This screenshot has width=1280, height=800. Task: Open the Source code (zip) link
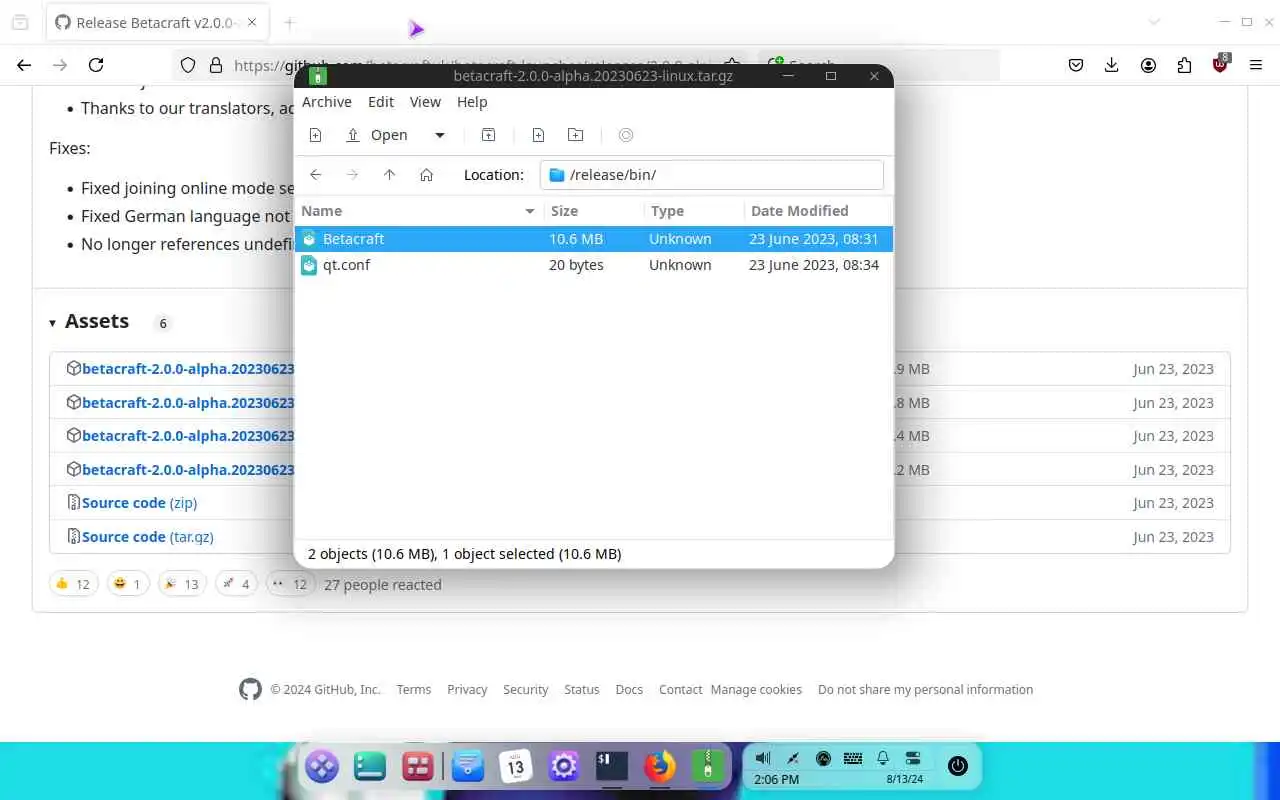139,503
